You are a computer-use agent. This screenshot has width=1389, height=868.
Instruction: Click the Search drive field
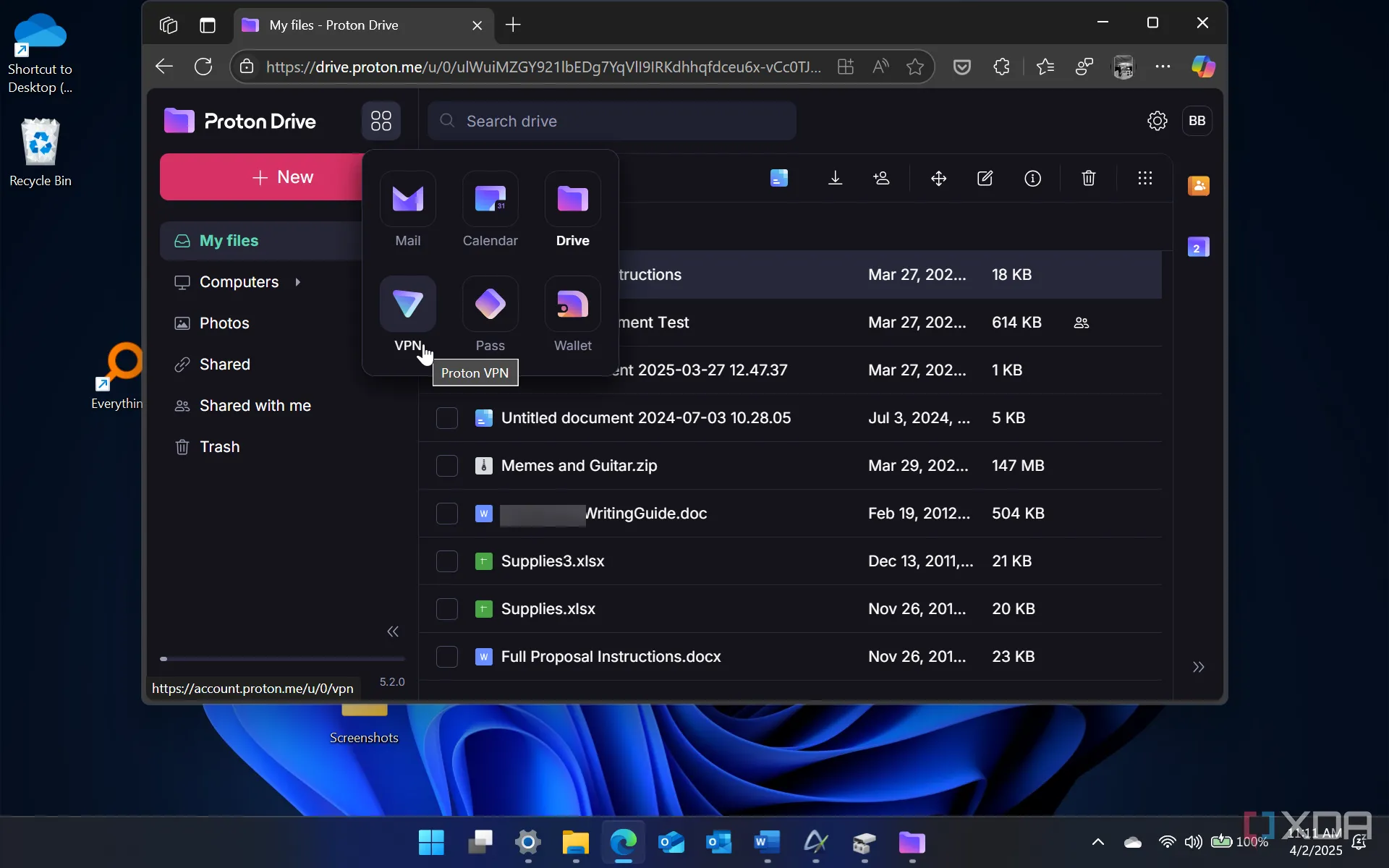pos(611,121)
